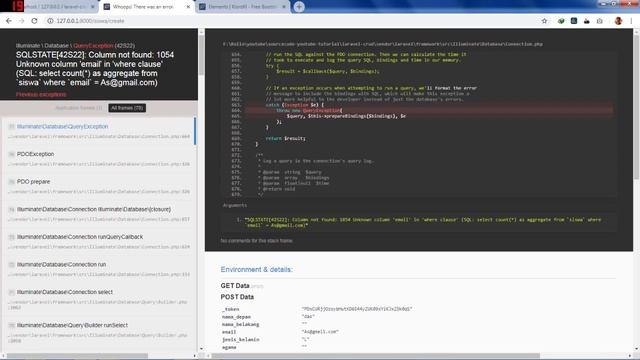The image size is (640, 360).
Task: Click the red QueryException class name in header
Action: 93,46
